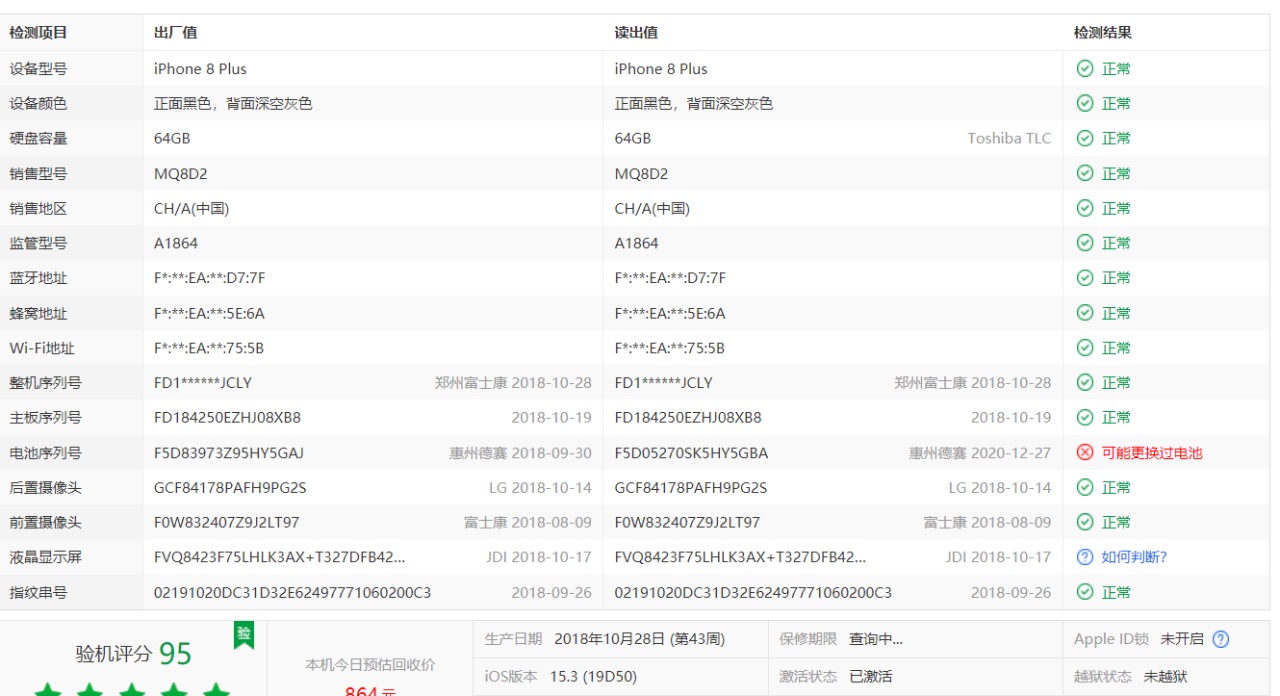Click the red X icon in 电池序列号 row
1280x696 pixels.
click(x=1084, y=453)
